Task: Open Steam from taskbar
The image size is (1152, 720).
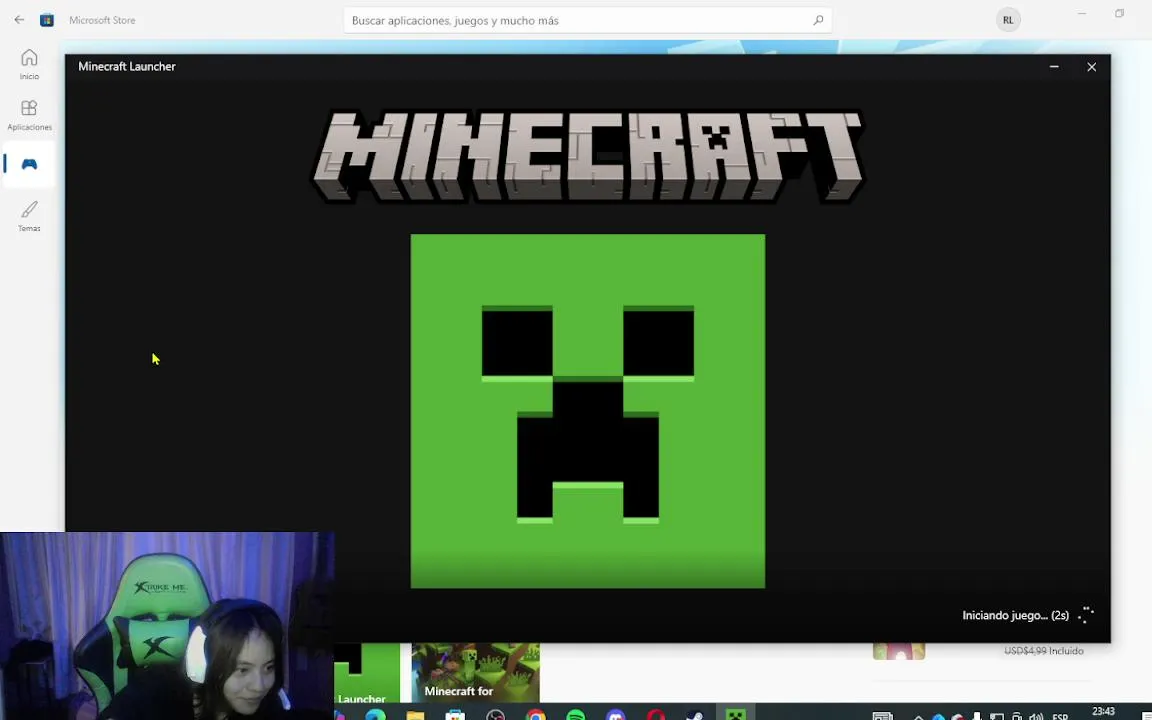Action: pyautogui.click(x=695, y=716)
